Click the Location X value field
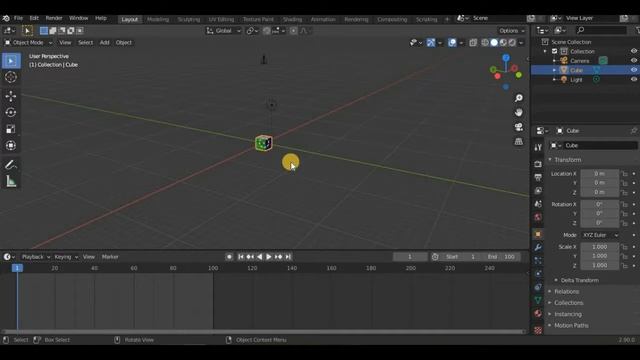The height and width of the screenshot is (360, 640). coord(600,173)
